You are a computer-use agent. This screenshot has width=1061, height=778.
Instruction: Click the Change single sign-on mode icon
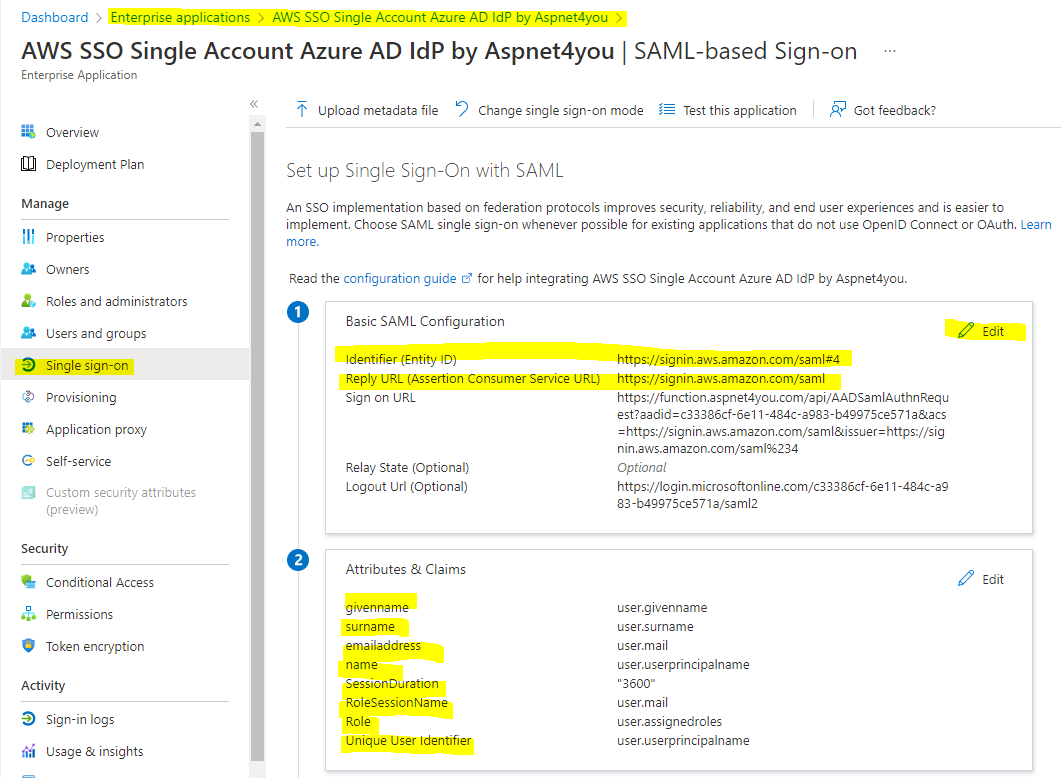(x=462, y=110)
